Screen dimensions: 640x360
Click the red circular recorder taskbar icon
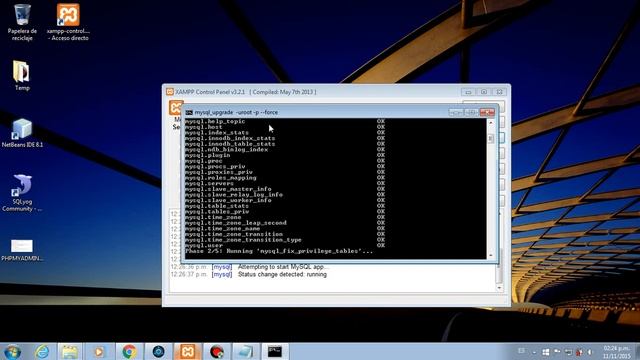point(217,351)
